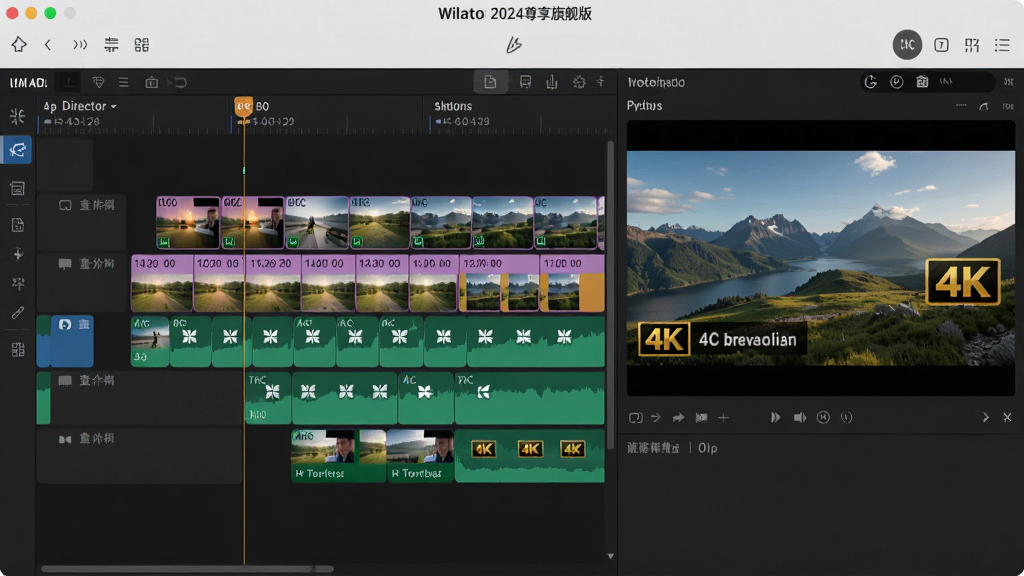The image size is (1024, 576).
Task: Click the boxed T icon at top right
Action: tap(941, 44)
